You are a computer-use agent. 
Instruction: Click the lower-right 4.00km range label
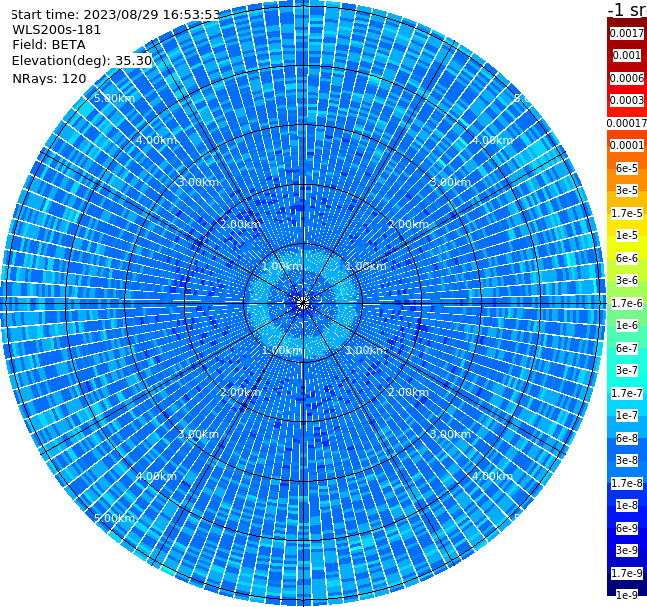click(493, 476)
